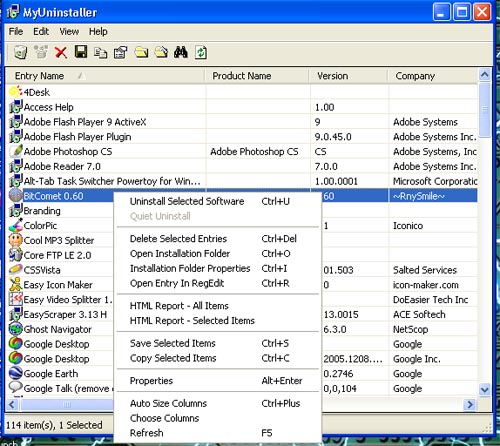Click the Refresh toolbar icon
This screenshot has height=446, width=500.
(x=201, y=52)
